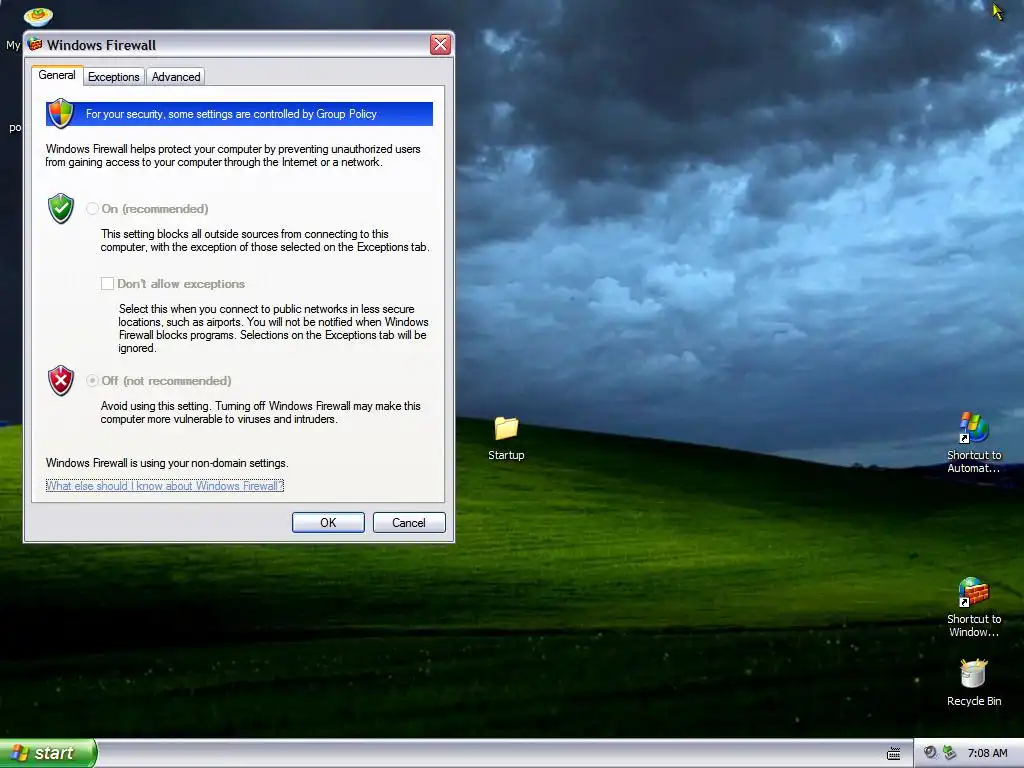Click the Group Policy security shield icon
The height and width of the screenshot is (768, 1024).
coord(61,114)
